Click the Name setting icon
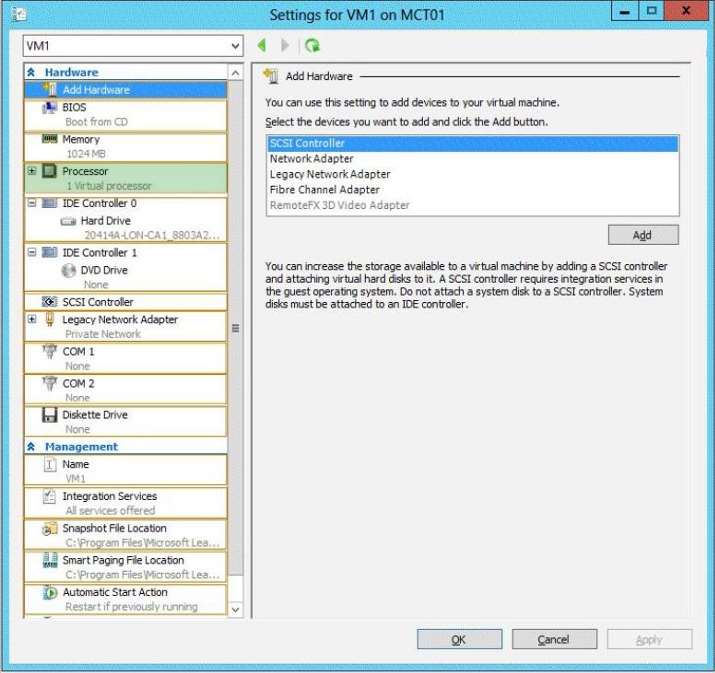This screenshot has height=673, width=715. click(x=50, y=464)
